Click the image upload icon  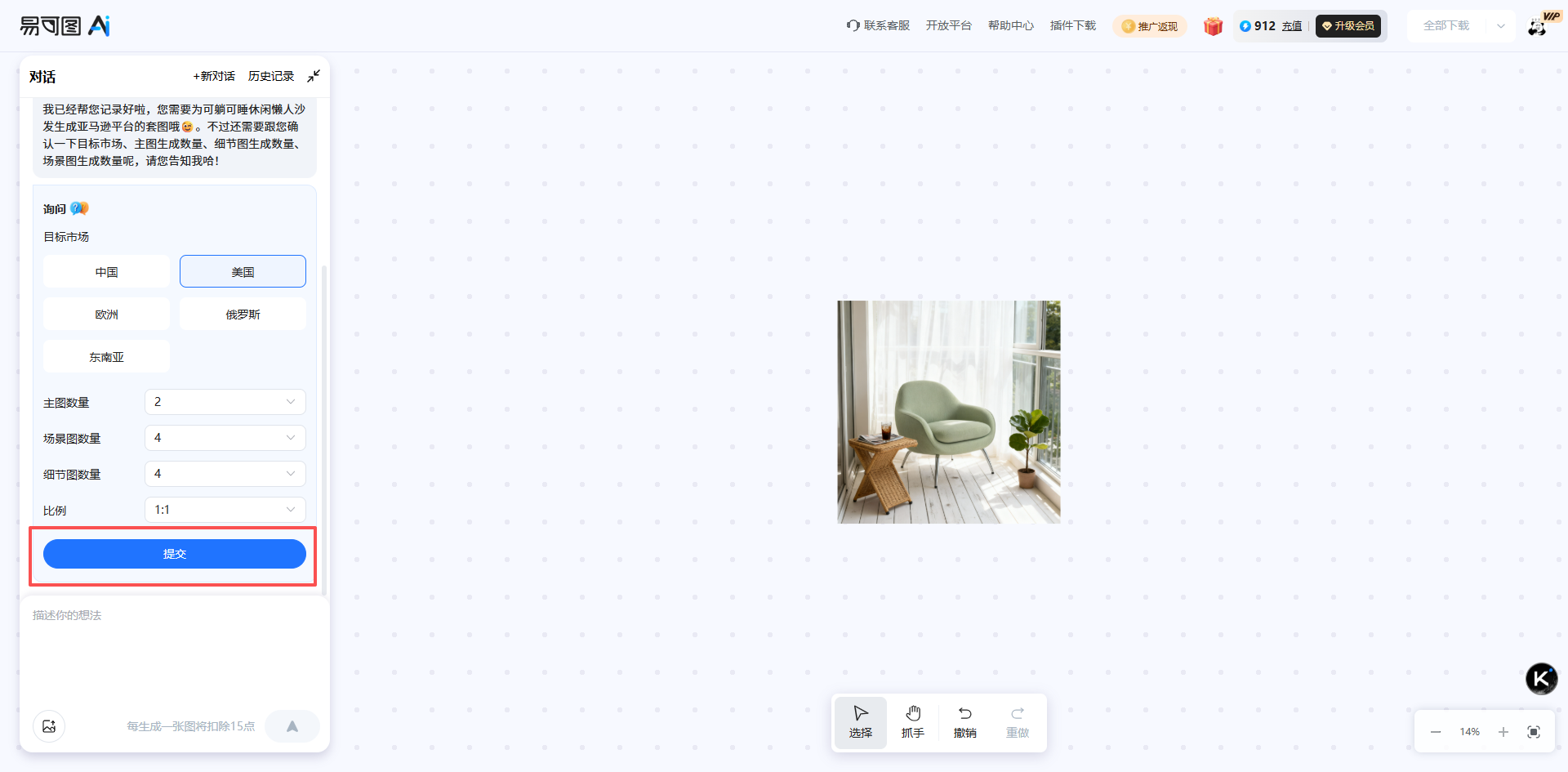coord(49,726)
